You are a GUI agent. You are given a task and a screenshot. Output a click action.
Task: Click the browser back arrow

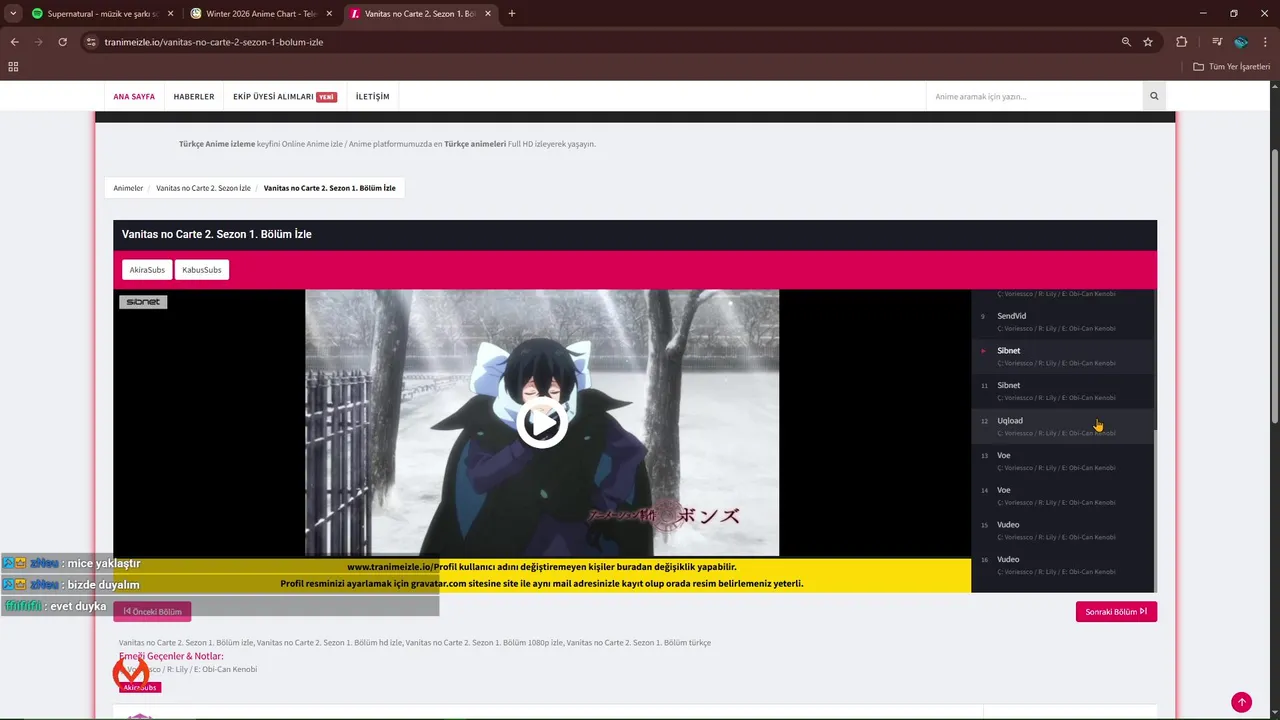pyautogui.click(x=14, y=42)
